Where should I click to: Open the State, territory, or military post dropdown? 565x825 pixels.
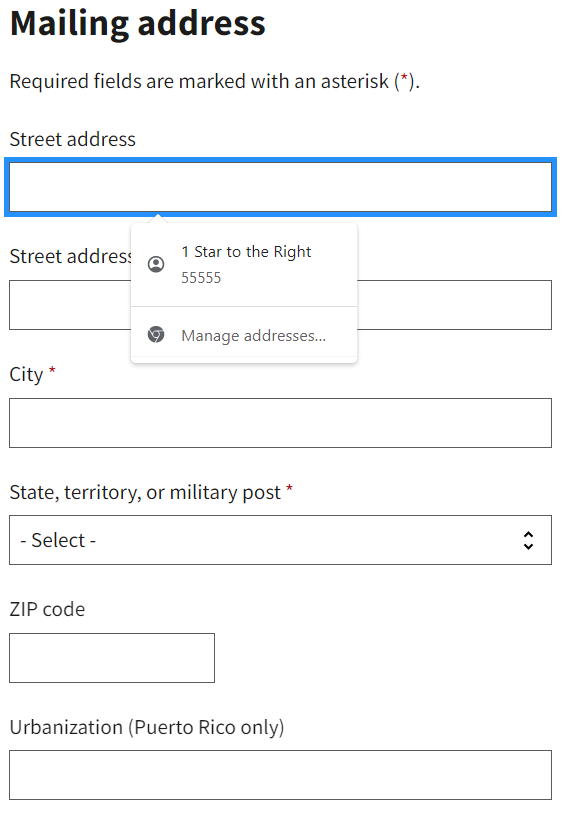280,540
